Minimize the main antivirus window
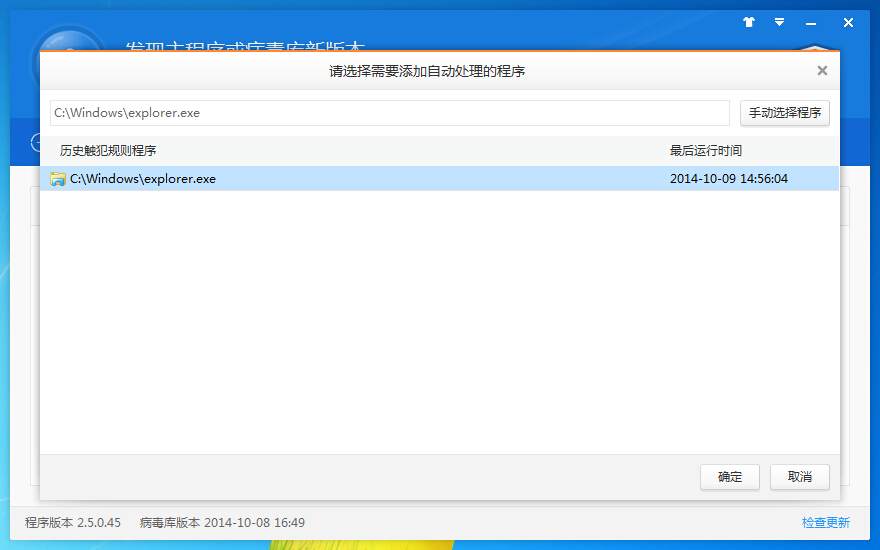Image resolution: width=880 pixels, height=550 pixels. (810, 22)
